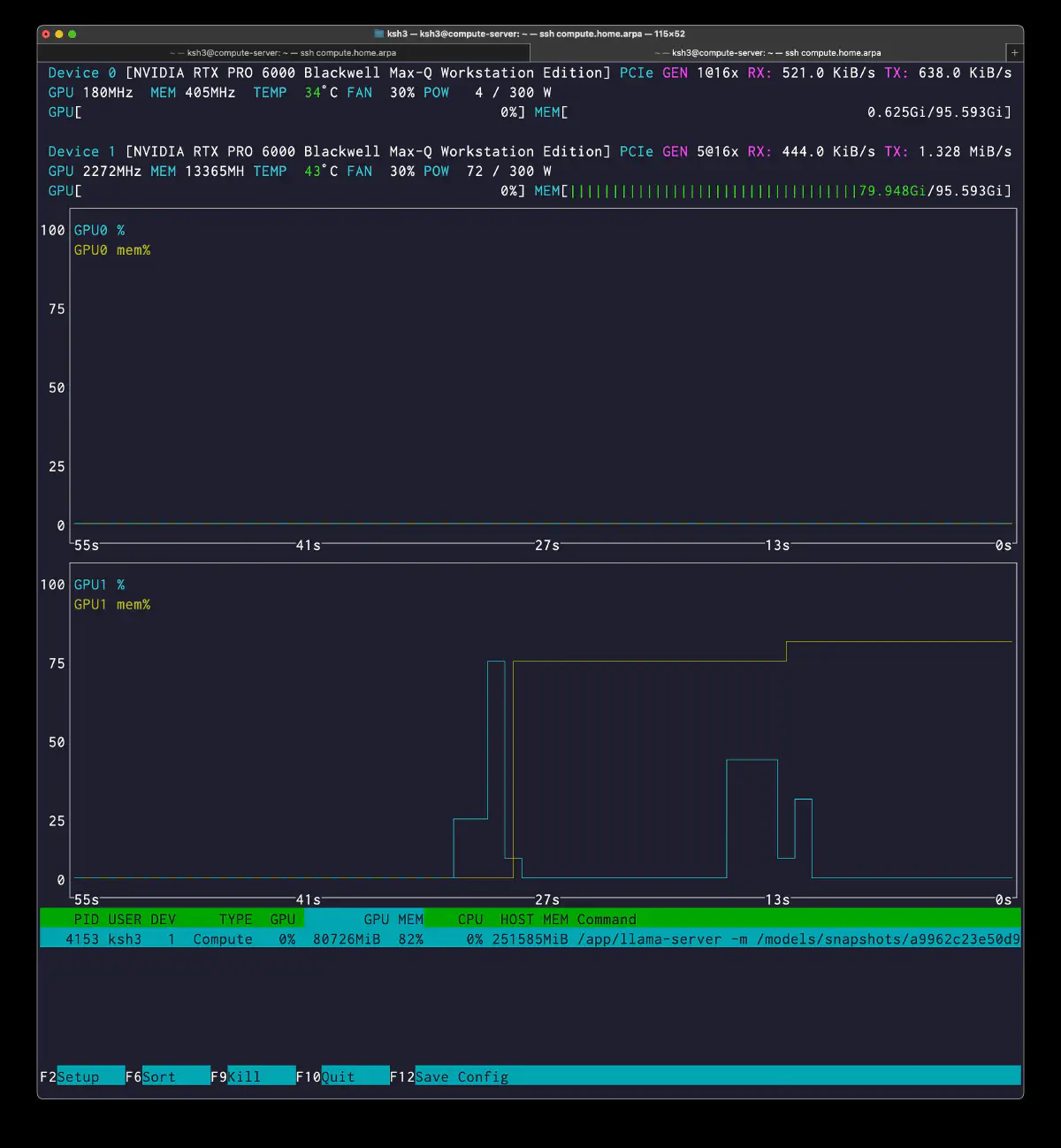Click the 34°C temperature for Device 0
Viewport: 1061px width, 1148px height.
[321, 92]
